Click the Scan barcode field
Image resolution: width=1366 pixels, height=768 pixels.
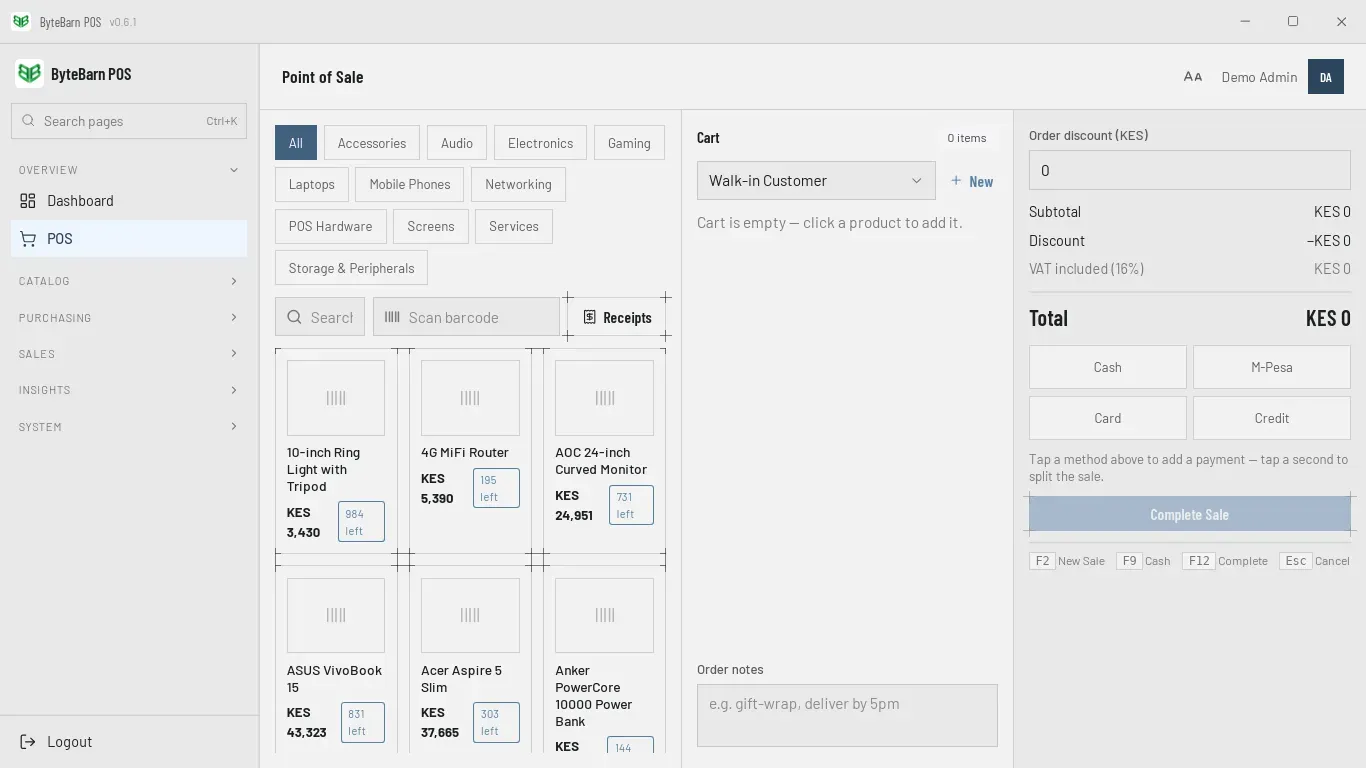pyautogui.click(x=466, y=317)
